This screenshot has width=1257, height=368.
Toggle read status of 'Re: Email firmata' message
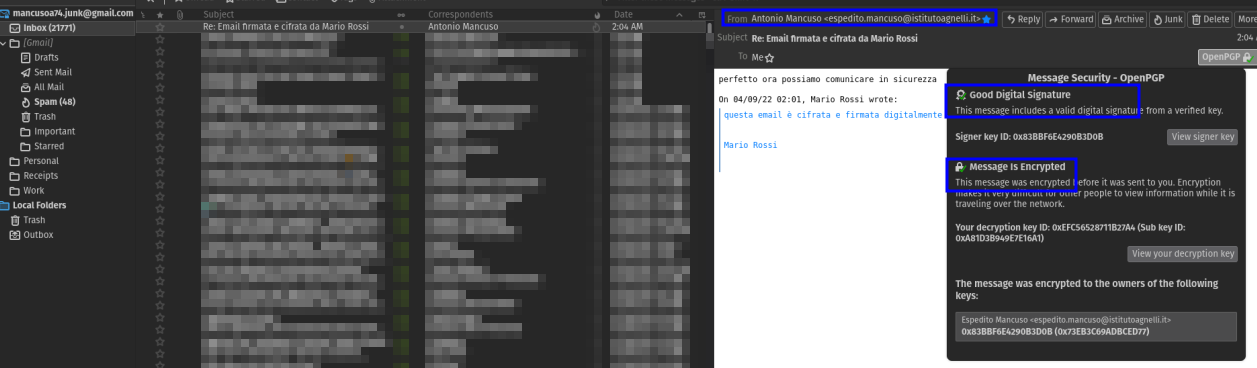click(402, 27)
